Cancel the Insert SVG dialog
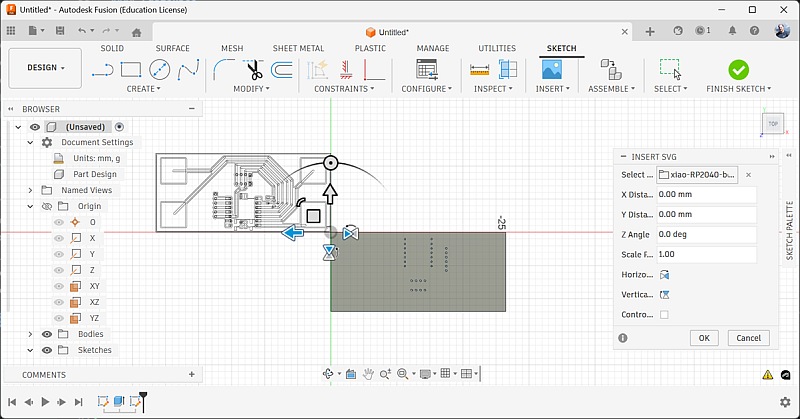The height and width of the screenshot is (419, 800). 748,338
